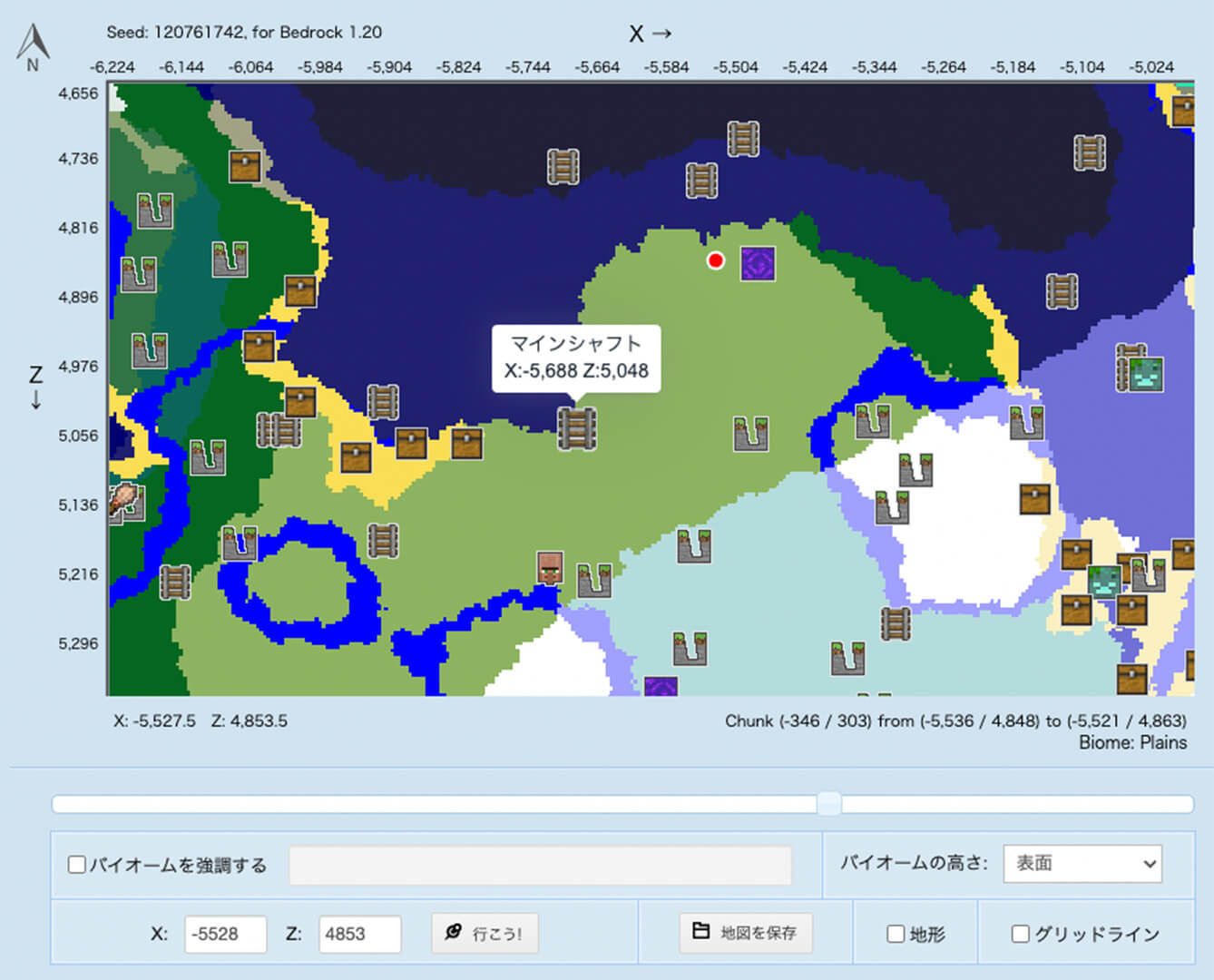Click the zoom slider handle below the map
1214x980 pixels.
click(828, 804)
